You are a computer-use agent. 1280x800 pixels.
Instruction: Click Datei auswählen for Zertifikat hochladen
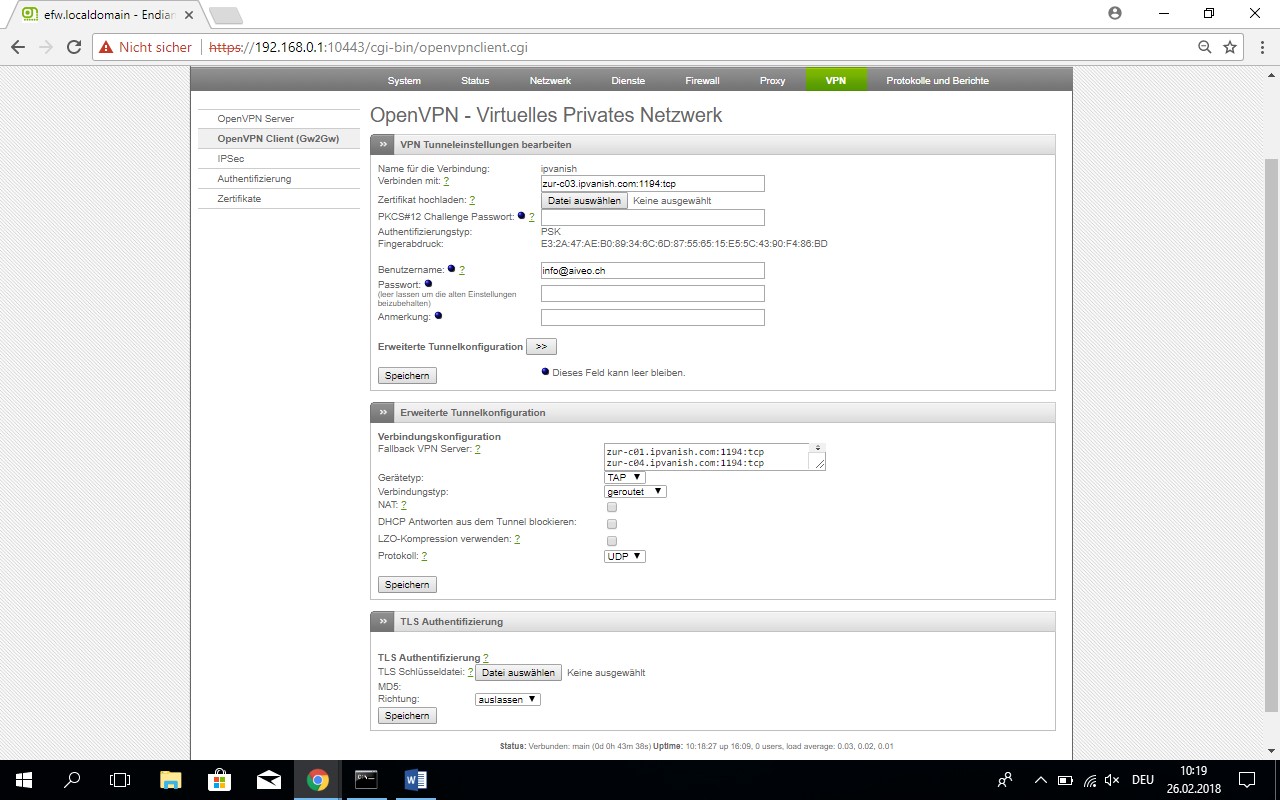[x=585, y=200]
